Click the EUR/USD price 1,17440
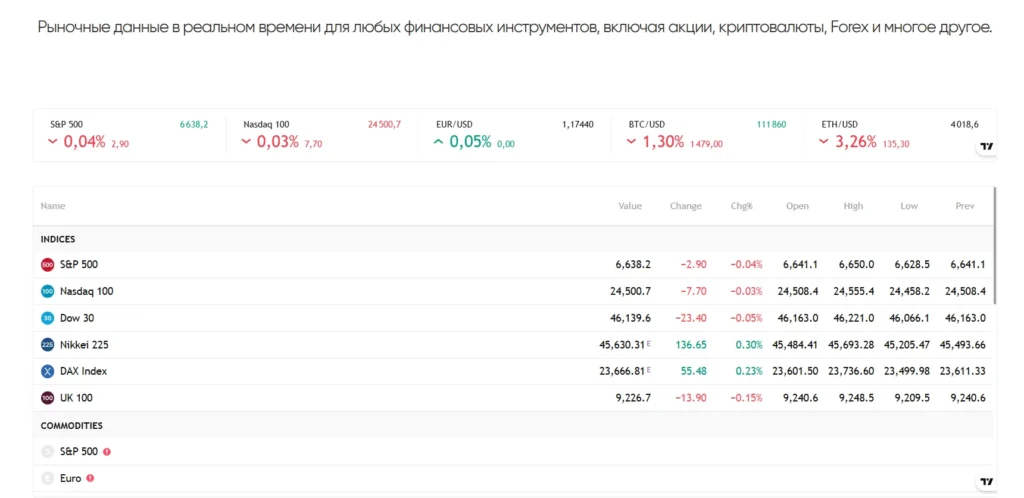Image resolution: width=1024 pixels, height=498 pixels. click(577, 124)
